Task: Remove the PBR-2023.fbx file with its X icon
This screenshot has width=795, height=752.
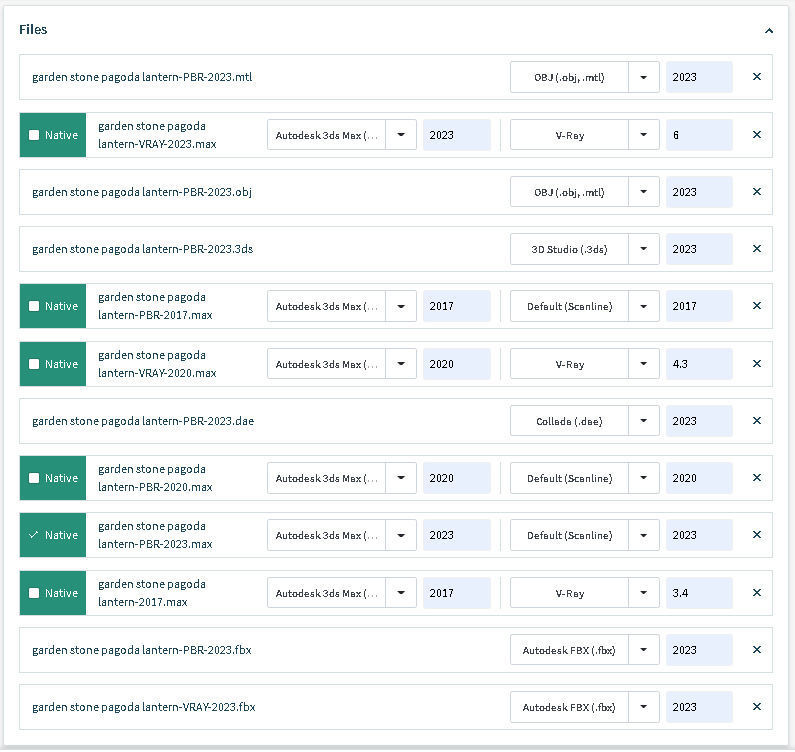Action: (x=756, y=650)
